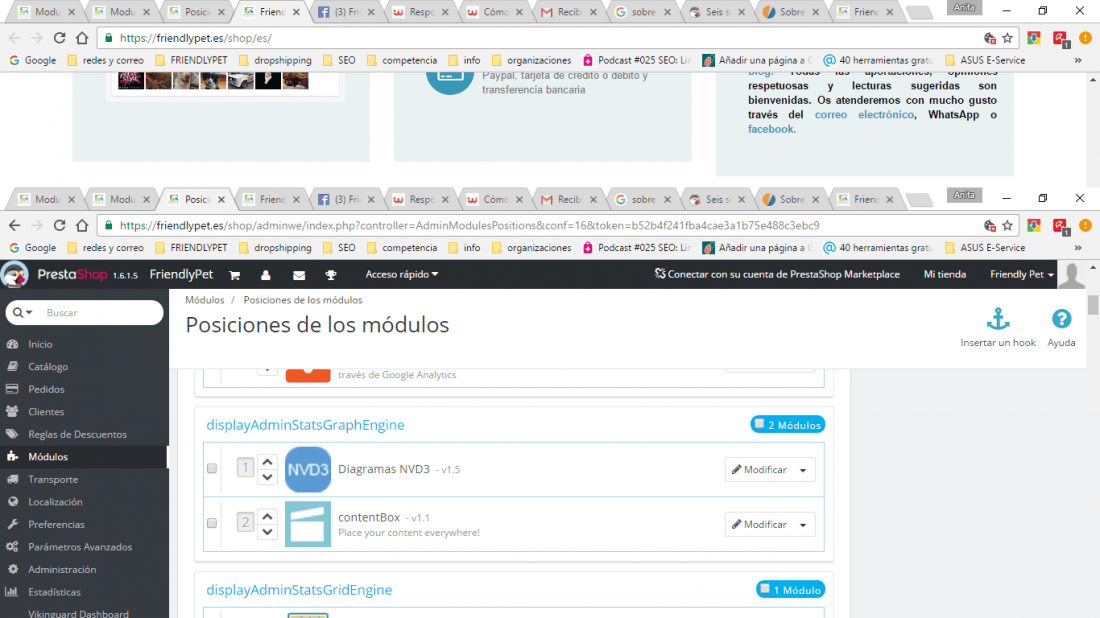This screenshot has height=618, width=1100.
Task: Expand Modificar dropdown arrow for contentBox
Action: [803, 525]
